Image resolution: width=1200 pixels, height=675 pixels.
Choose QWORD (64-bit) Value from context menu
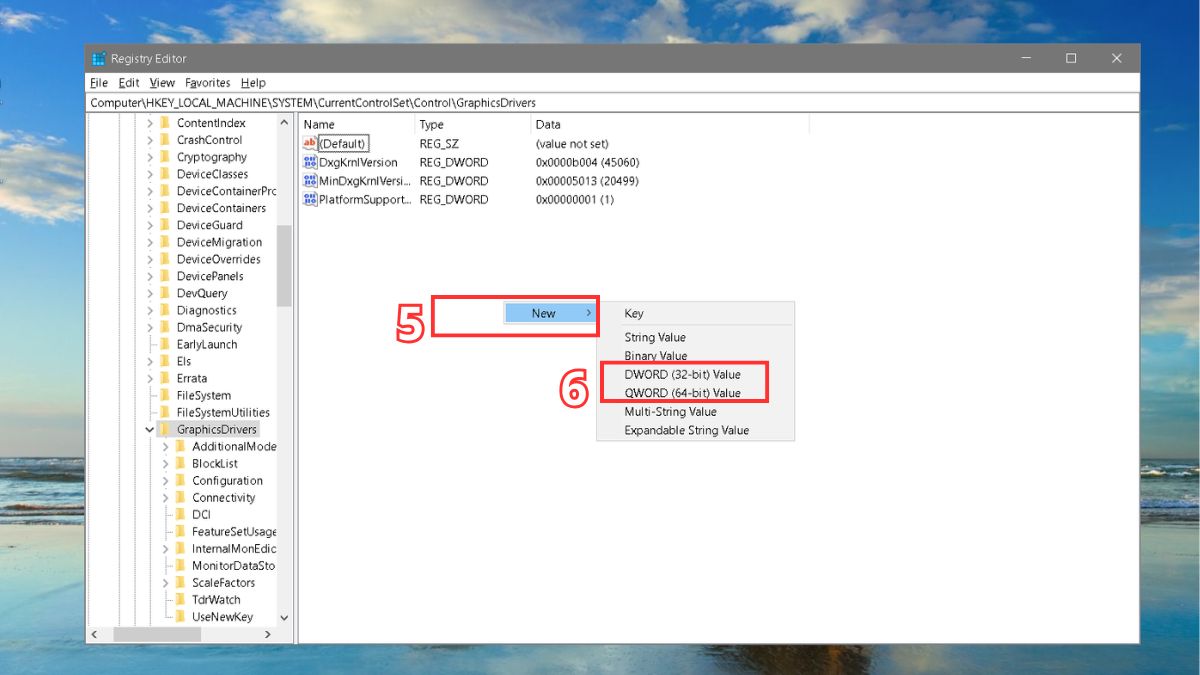point(683,393)
